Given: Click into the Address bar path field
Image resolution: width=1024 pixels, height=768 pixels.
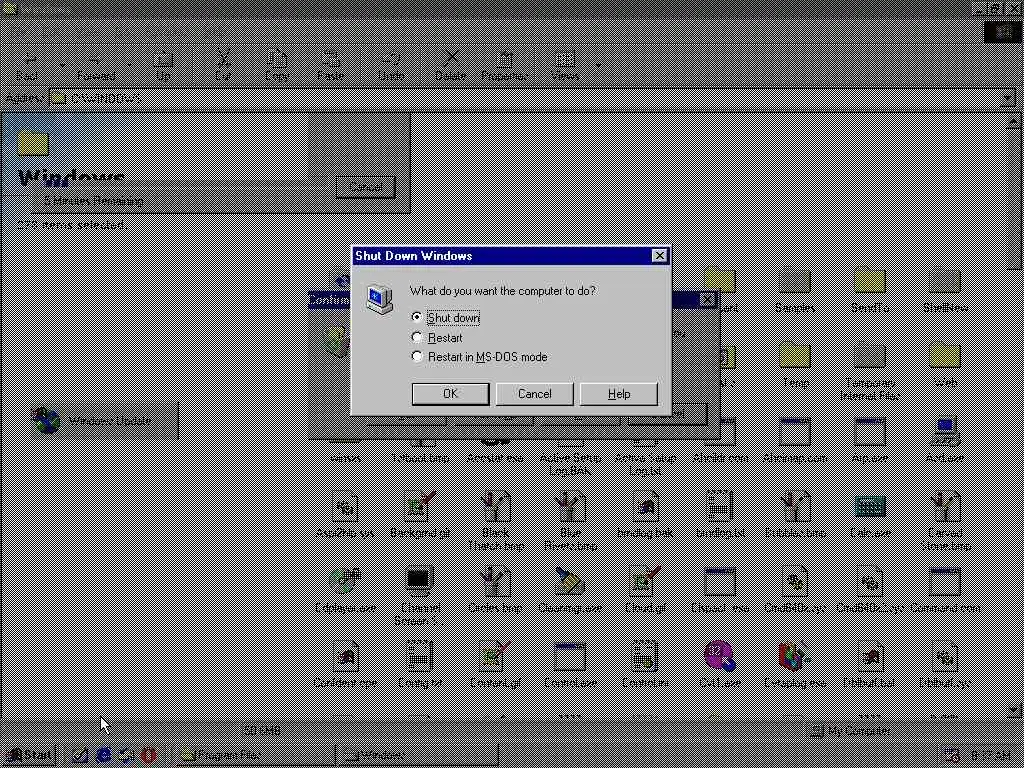Looking at the screenshot, I should tap(524, 99).
